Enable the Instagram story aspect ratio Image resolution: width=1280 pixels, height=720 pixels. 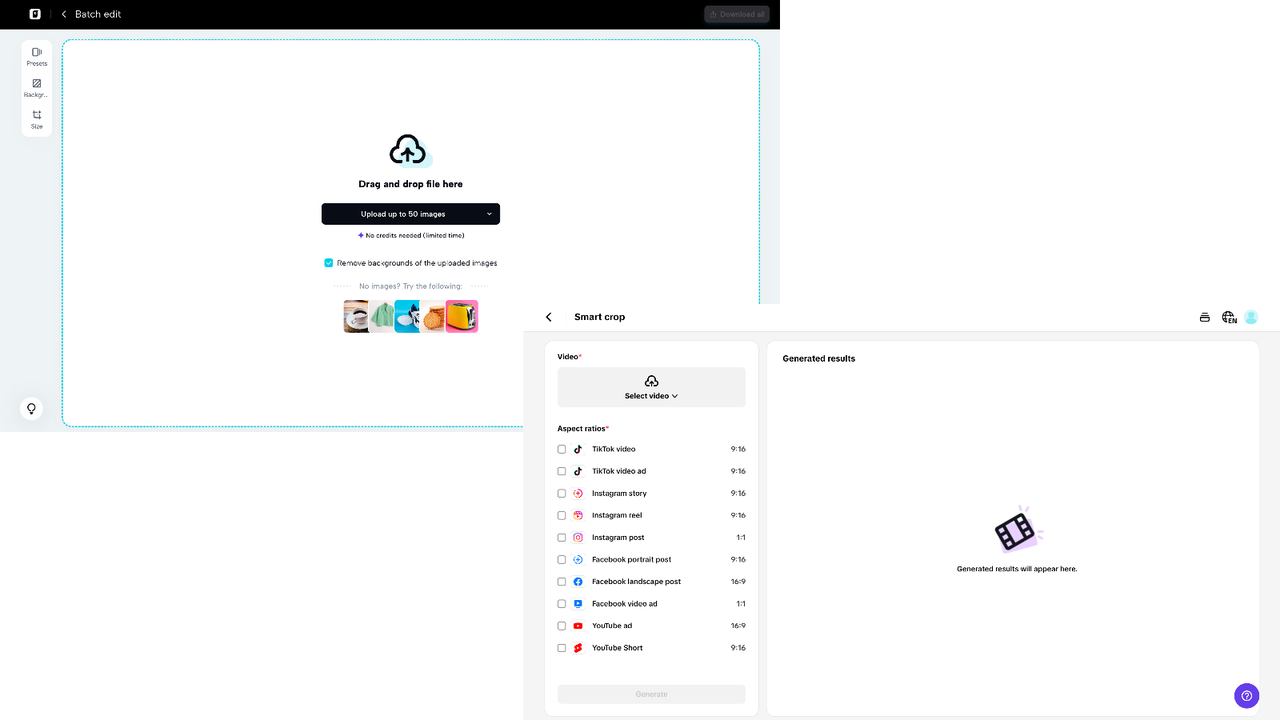tap(561, 493)
